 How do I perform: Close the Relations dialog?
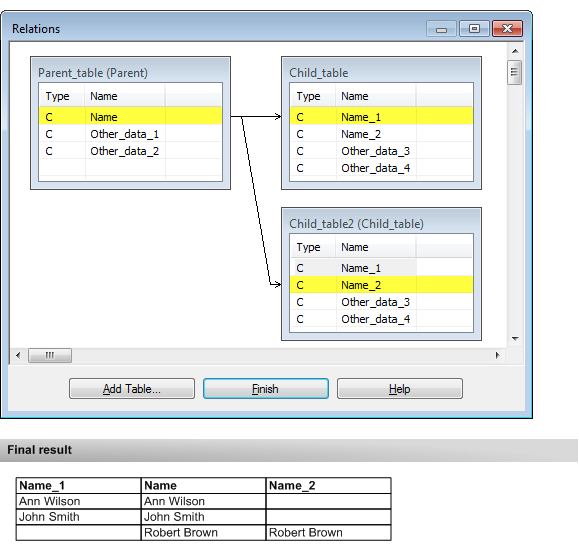(507, 29)
